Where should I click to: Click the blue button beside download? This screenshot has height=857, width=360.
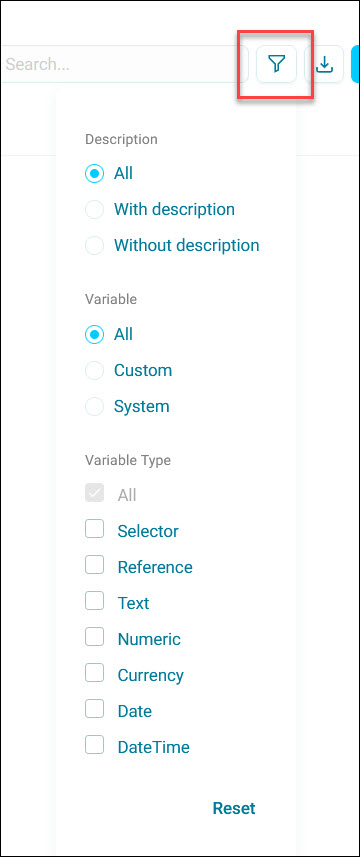[355, 64]
